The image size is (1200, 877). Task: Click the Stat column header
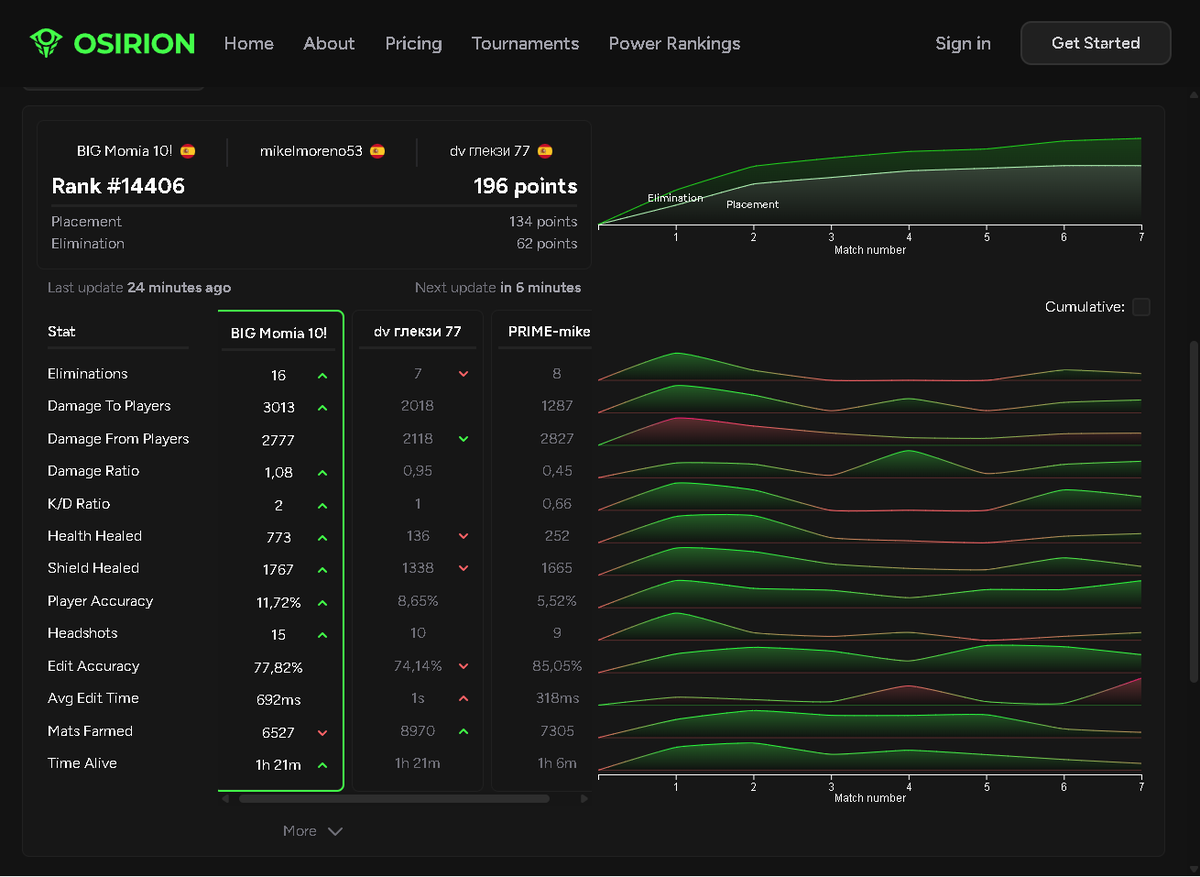(61, 331)
